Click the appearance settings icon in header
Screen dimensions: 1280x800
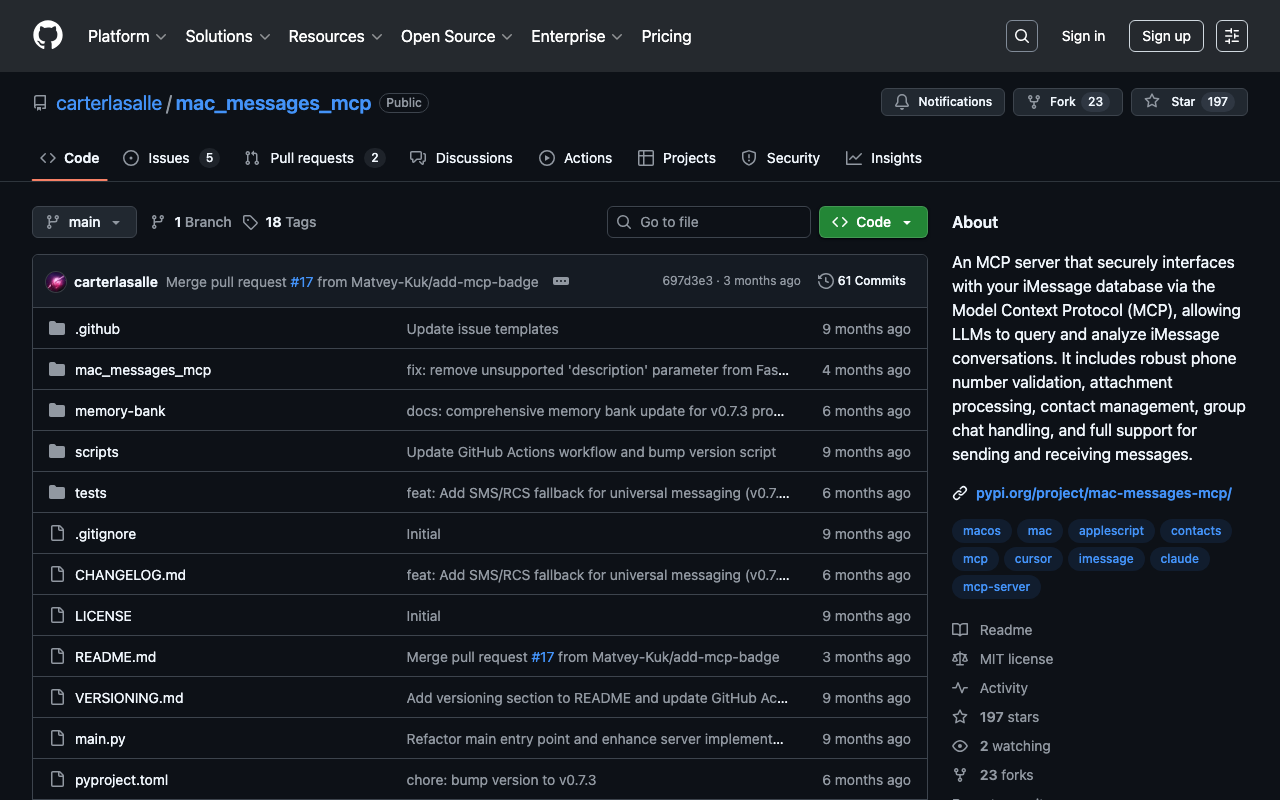[1231, 36]
